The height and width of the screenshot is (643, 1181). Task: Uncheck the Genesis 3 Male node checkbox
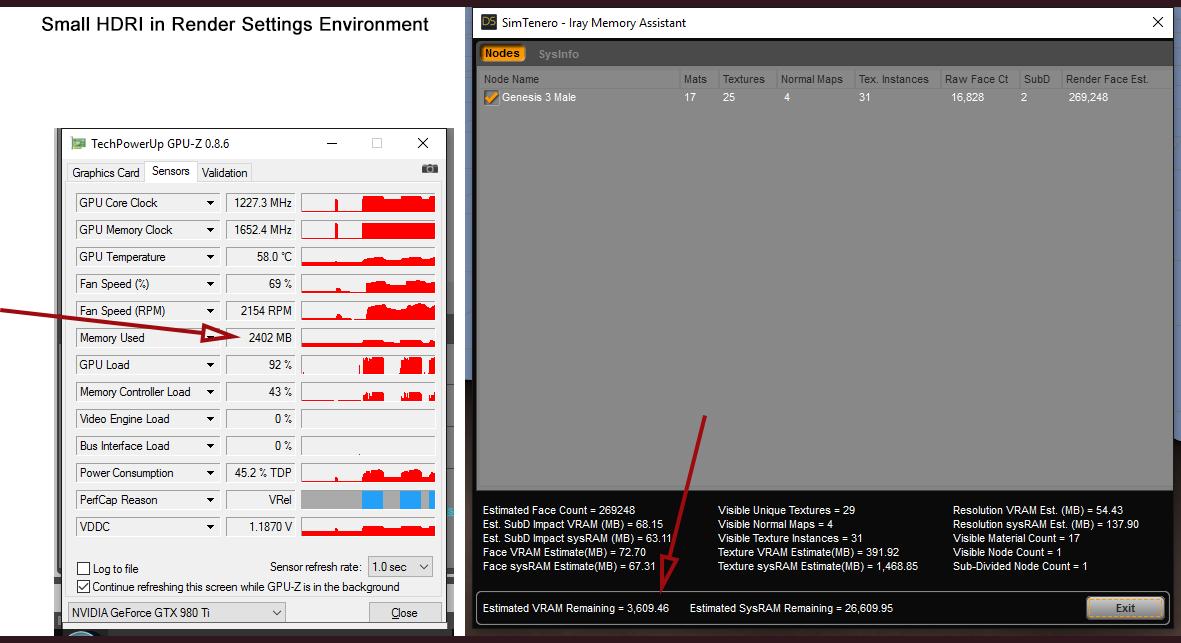click(491, 97)
